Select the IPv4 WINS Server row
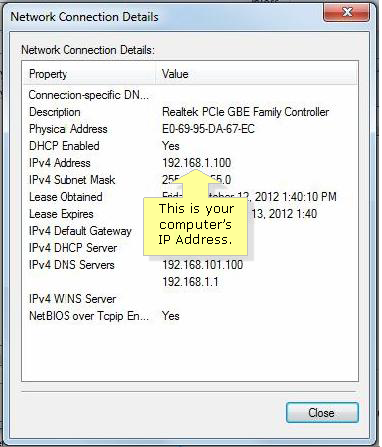Viewport: 382px width, 447px height. coord(190,299)
